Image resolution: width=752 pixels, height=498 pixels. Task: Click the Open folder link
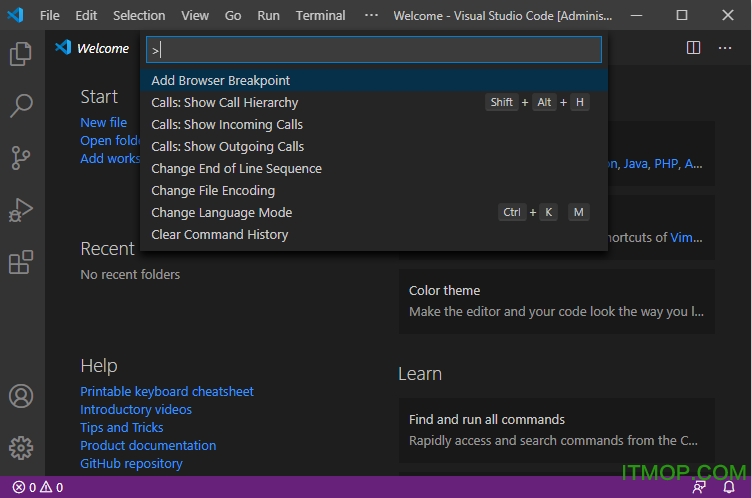(110, 141)
